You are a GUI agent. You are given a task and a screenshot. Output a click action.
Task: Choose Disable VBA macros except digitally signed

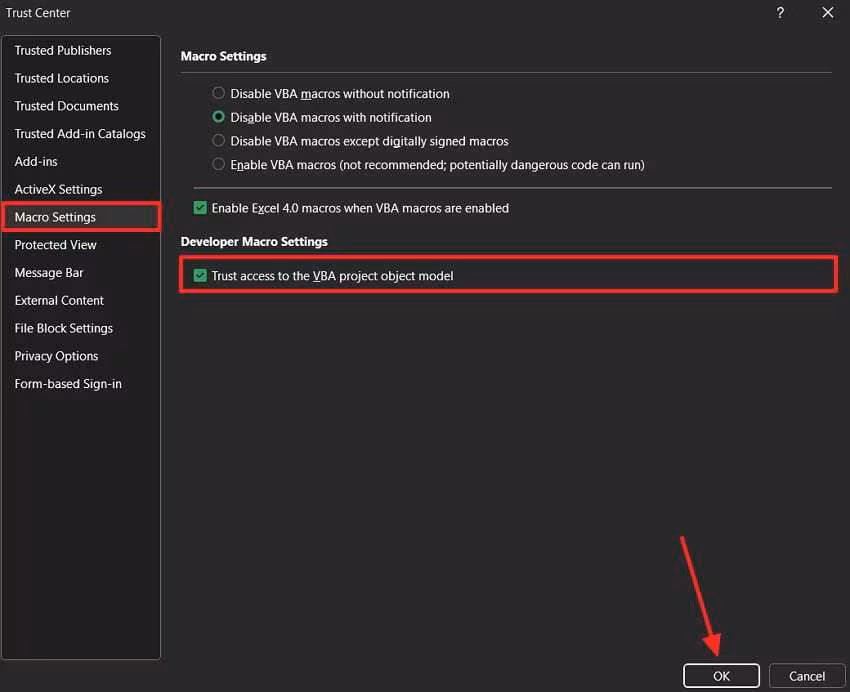tap(219, 141)
